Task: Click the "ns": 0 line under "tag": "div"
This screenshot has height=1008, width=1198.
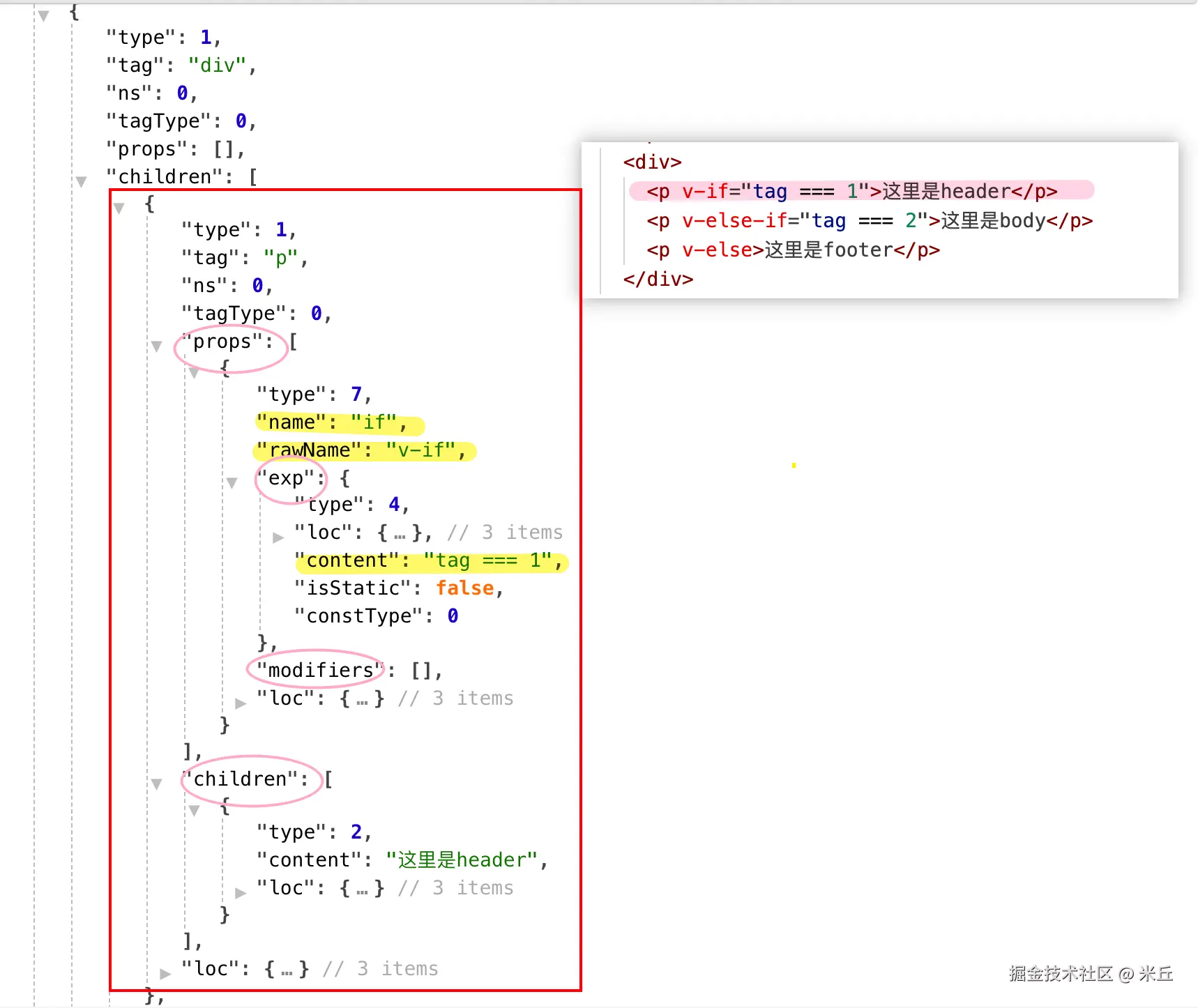Action: [x=152, y=93]
